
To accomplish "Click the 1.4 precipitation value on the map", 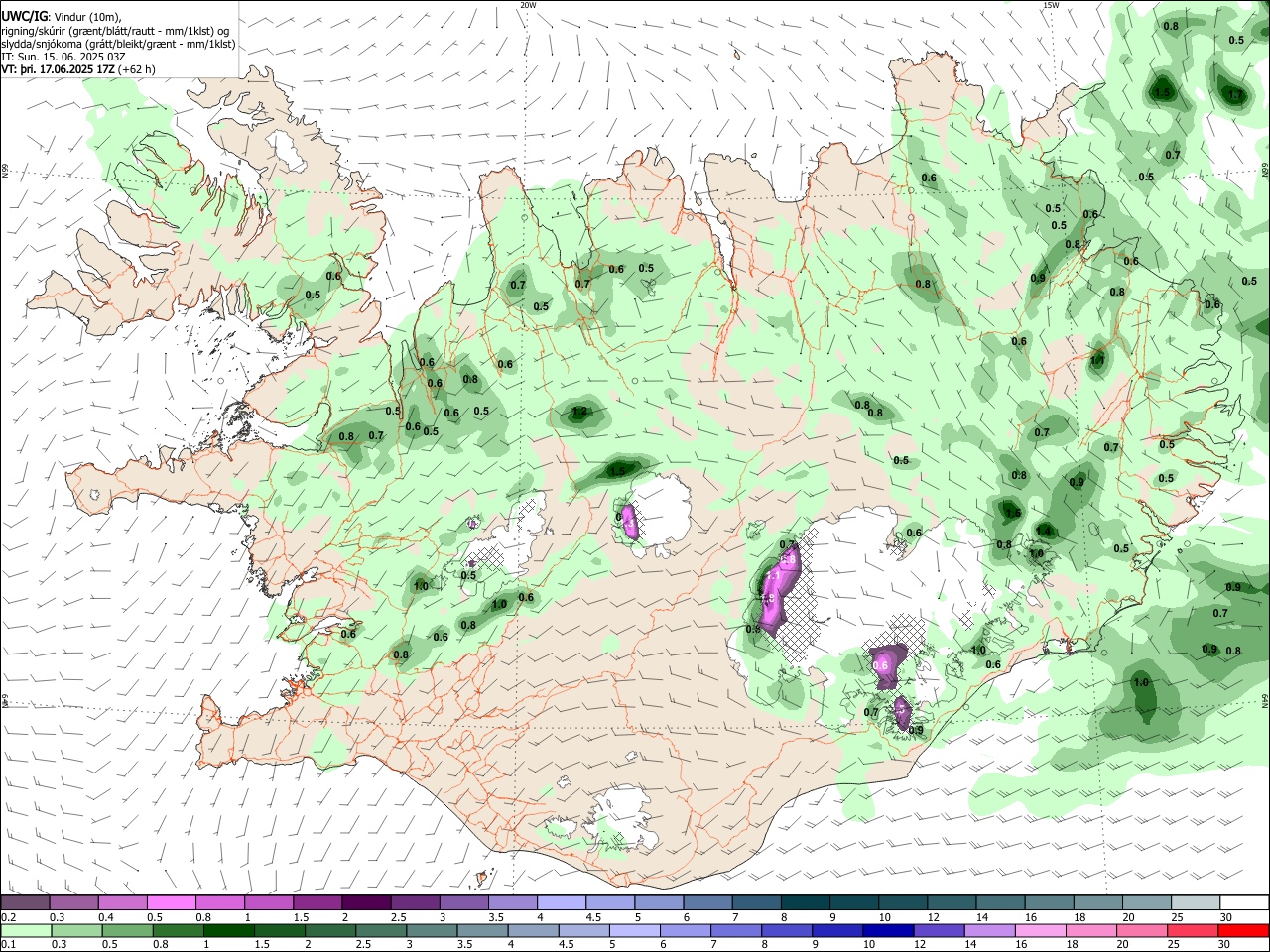I will point(1044,532).
